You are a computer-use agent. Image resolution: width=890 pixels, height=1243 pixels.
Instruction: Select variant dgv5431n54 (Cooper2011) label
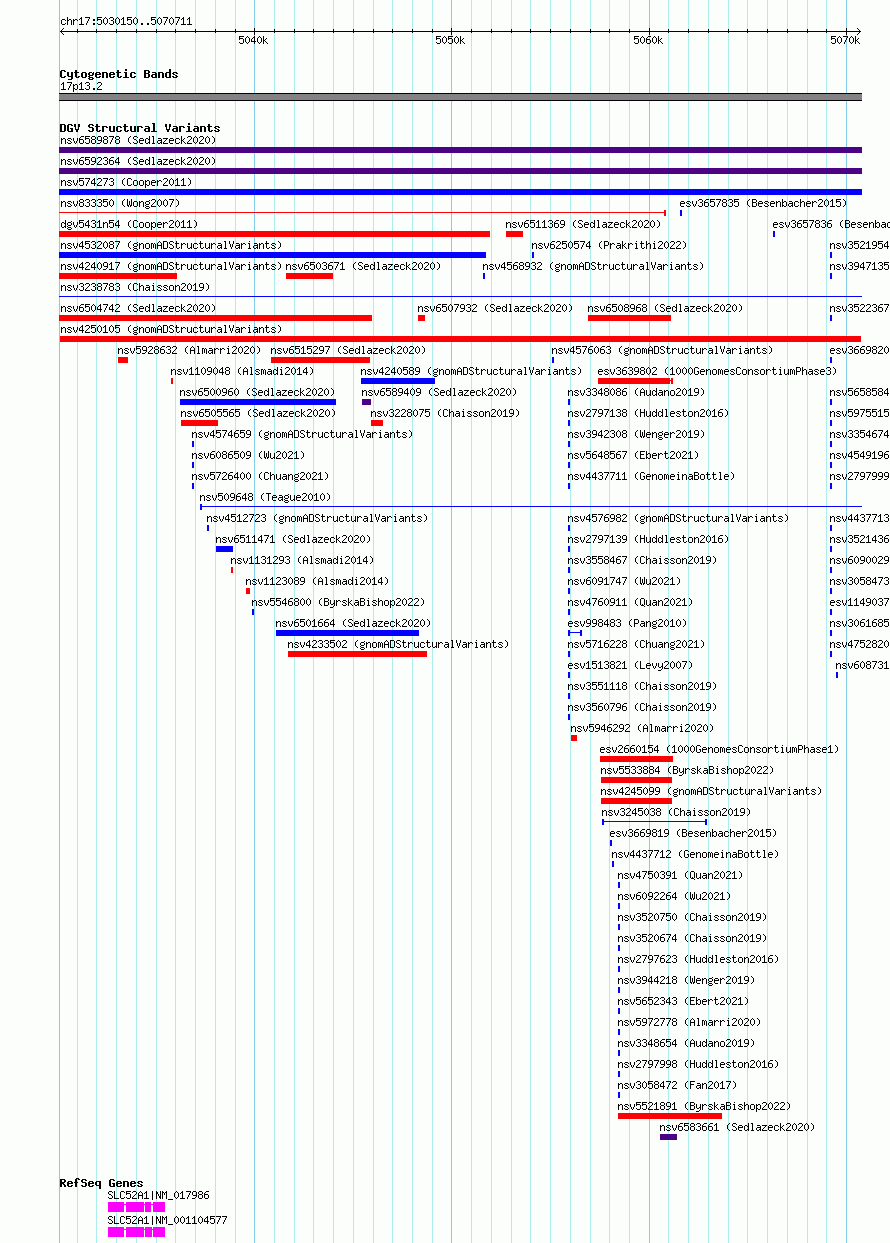[129, 224]
